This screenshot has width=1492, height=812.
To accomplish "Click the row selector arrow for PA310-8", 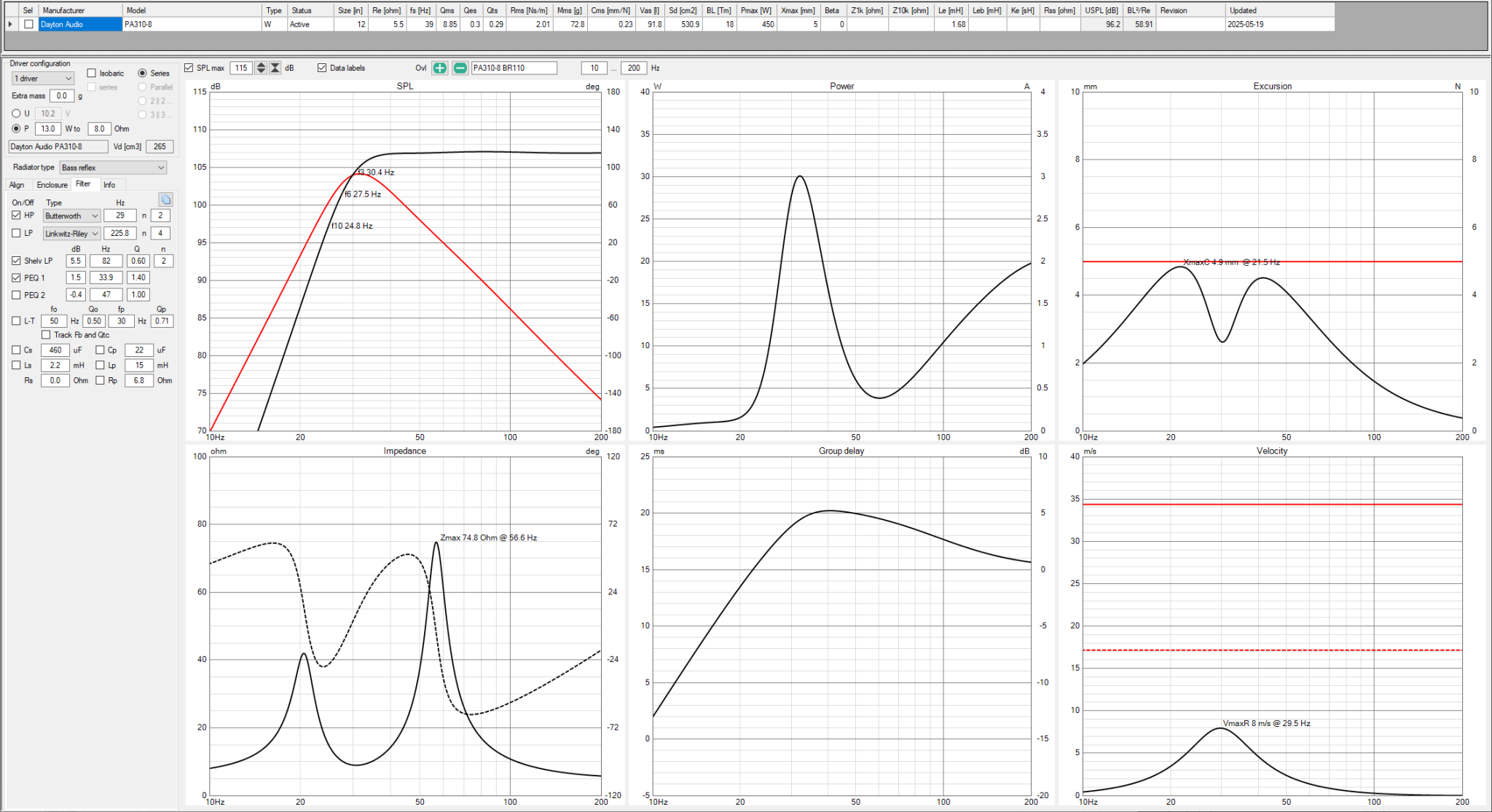I will tap(10, 24).
